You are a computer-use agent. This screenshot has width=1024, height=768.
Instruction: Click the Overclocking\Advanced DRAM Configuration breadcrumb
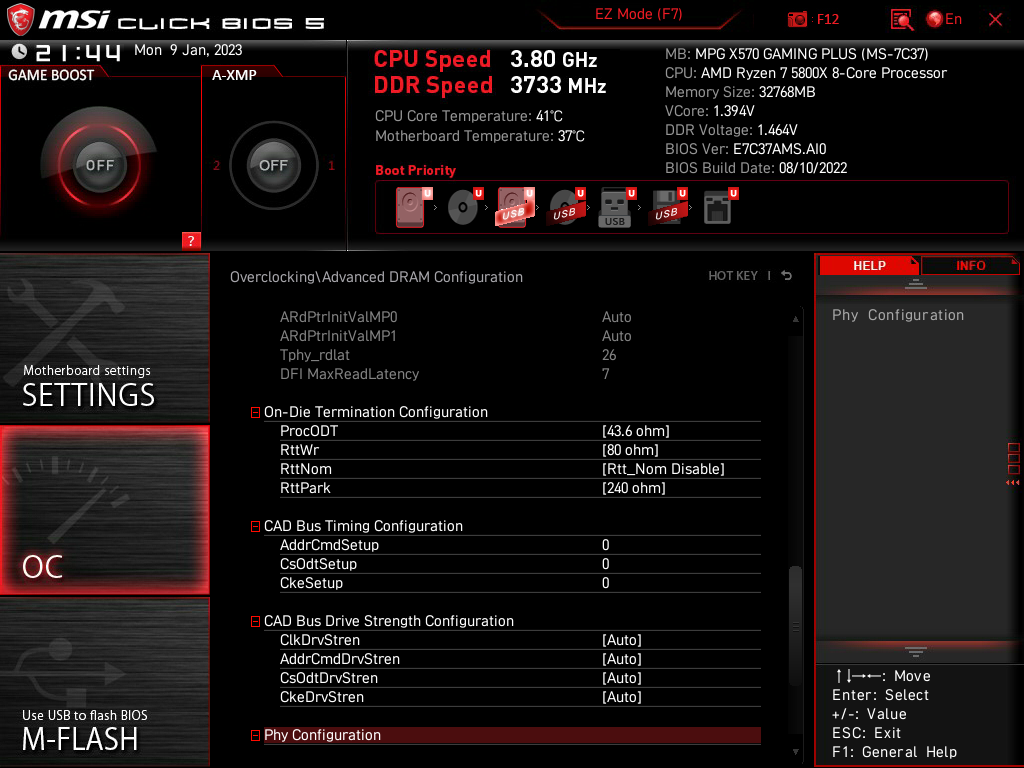[x=376, y=277]
